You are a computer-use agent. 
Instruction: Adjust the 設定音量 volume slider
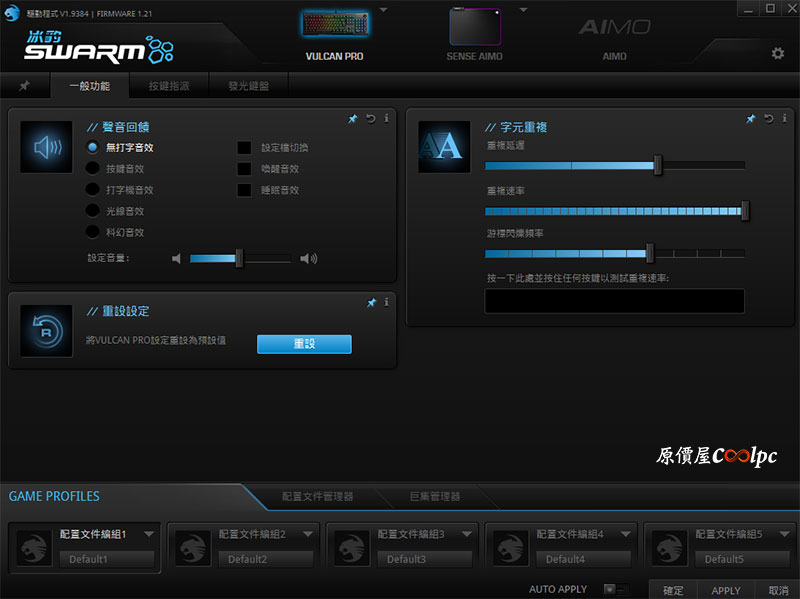pos(240,259)
